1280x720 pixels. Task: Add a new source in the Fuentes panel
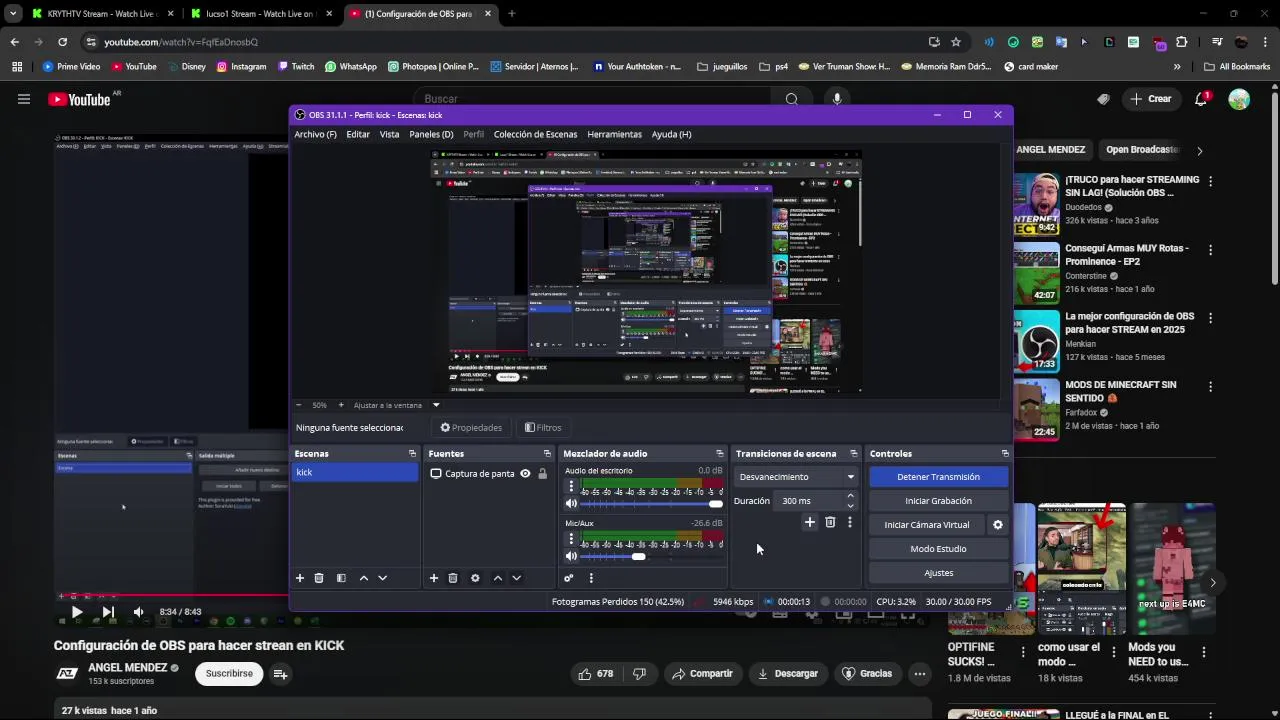click(433, 578)
